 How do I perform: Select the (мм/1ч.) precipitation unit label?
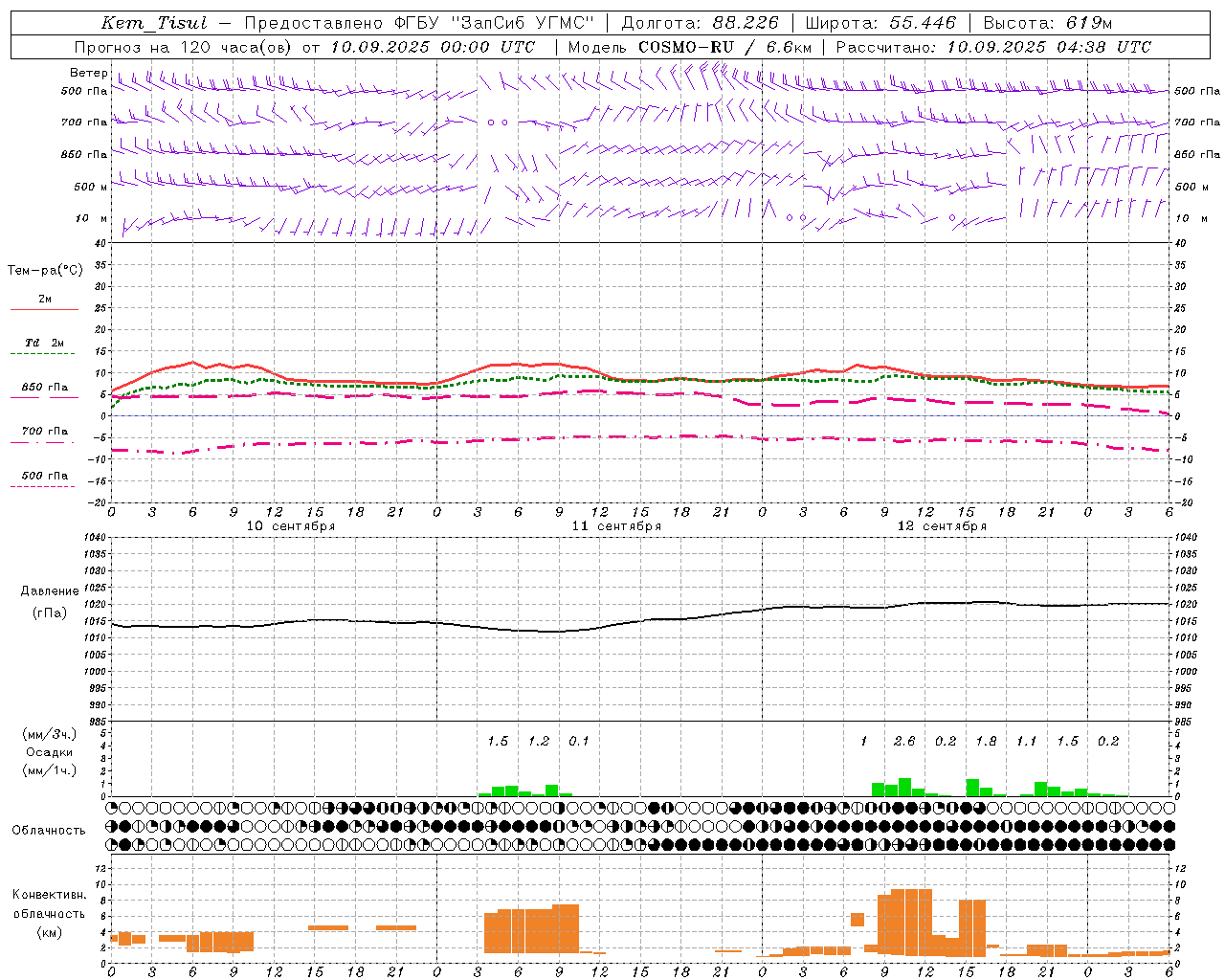[x=49, y=770]
